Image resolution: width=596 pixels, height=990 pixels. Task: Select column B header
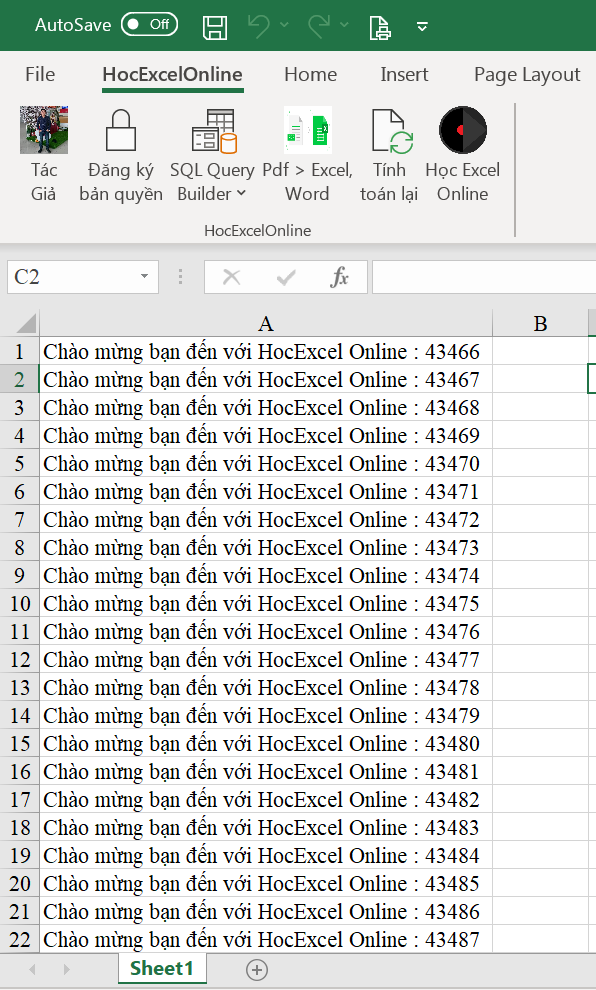point(540,323)
